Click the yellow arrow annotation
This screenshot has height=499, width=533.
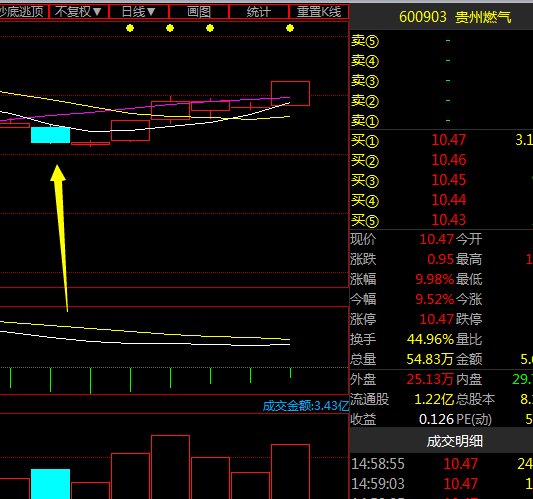61,238
